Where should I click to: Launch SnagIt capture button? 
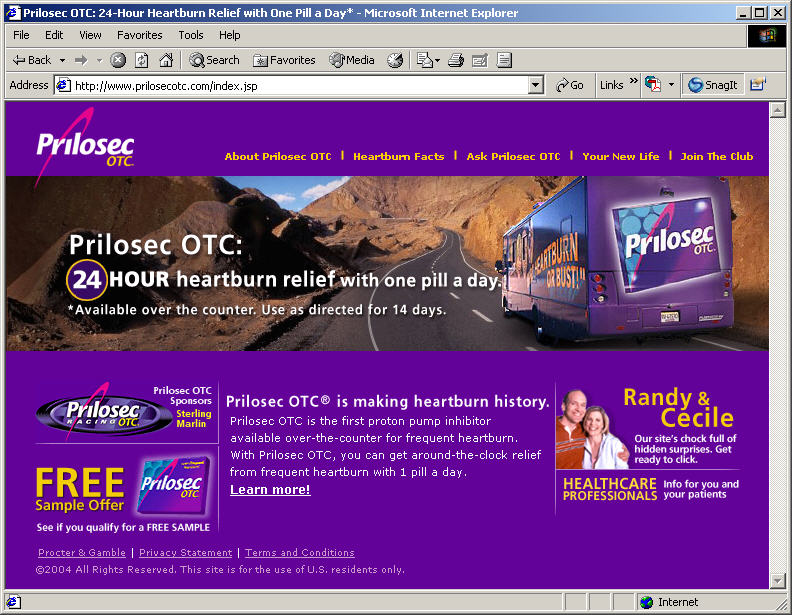point(713,85)
